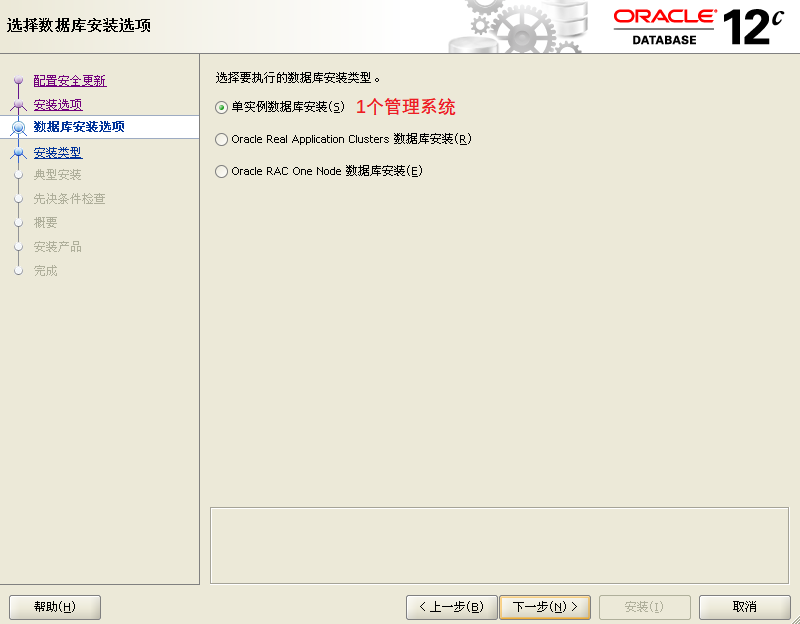
Task: Pick Oracle RAC One Node 数据库安装 option
Action: tap(221, 171)
